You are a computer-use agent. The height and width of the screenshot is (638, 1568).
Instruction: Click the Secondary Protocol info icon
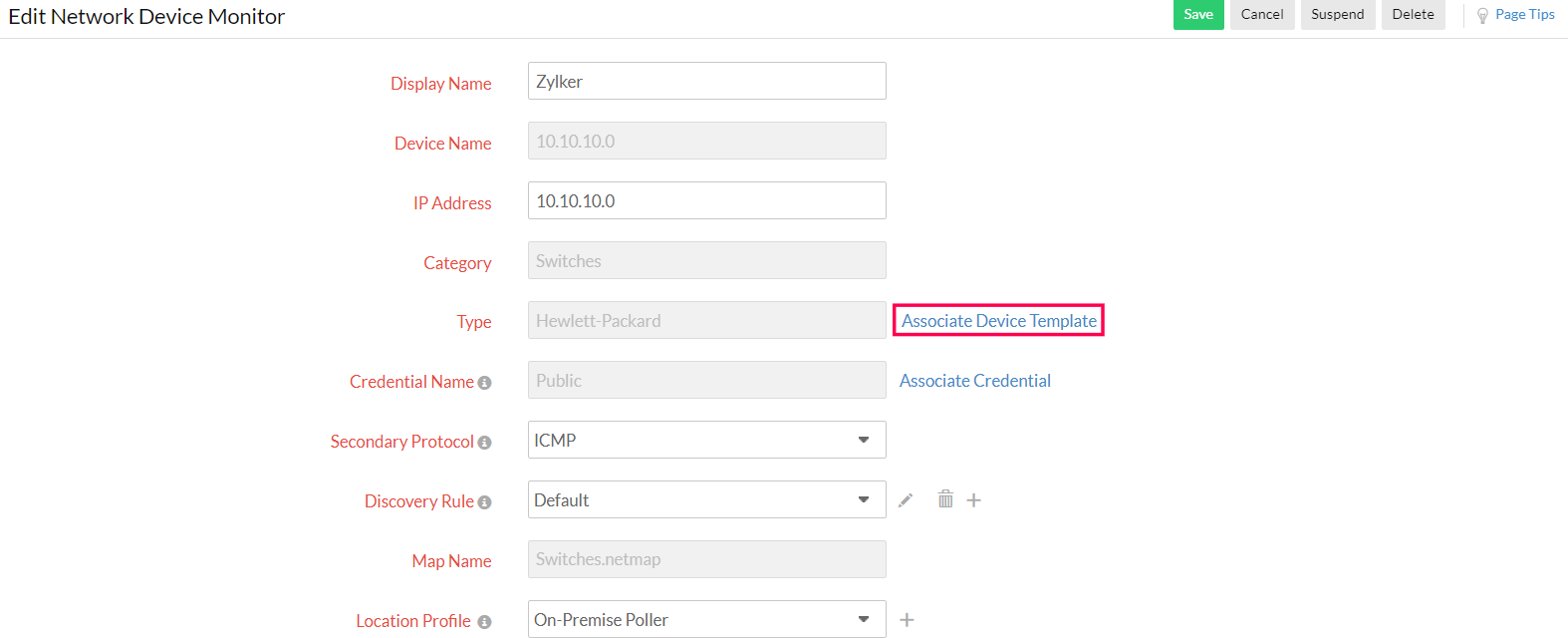[485, 442]
